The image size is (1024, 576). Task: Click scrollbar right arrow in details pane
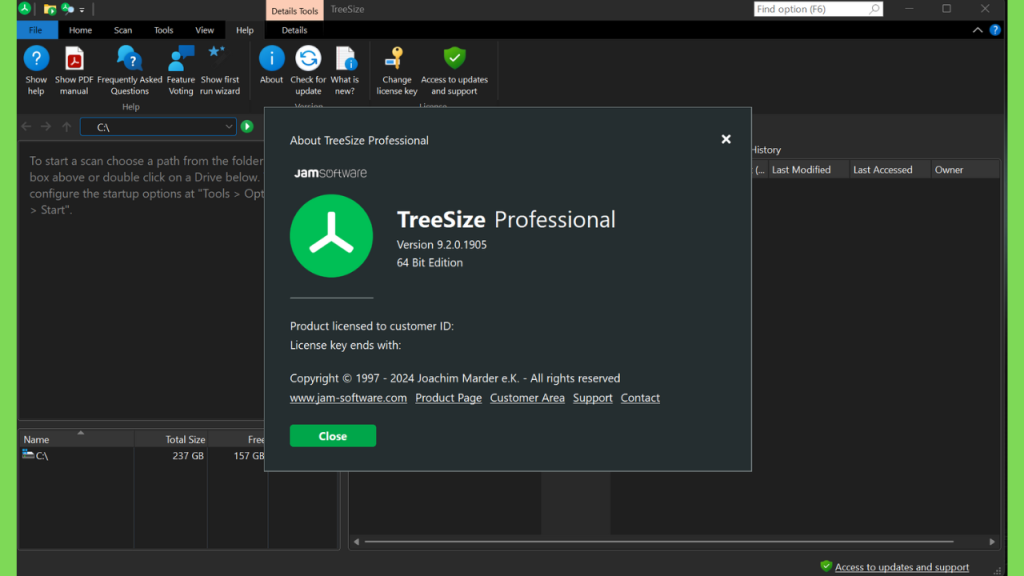[x=991, y=541]
